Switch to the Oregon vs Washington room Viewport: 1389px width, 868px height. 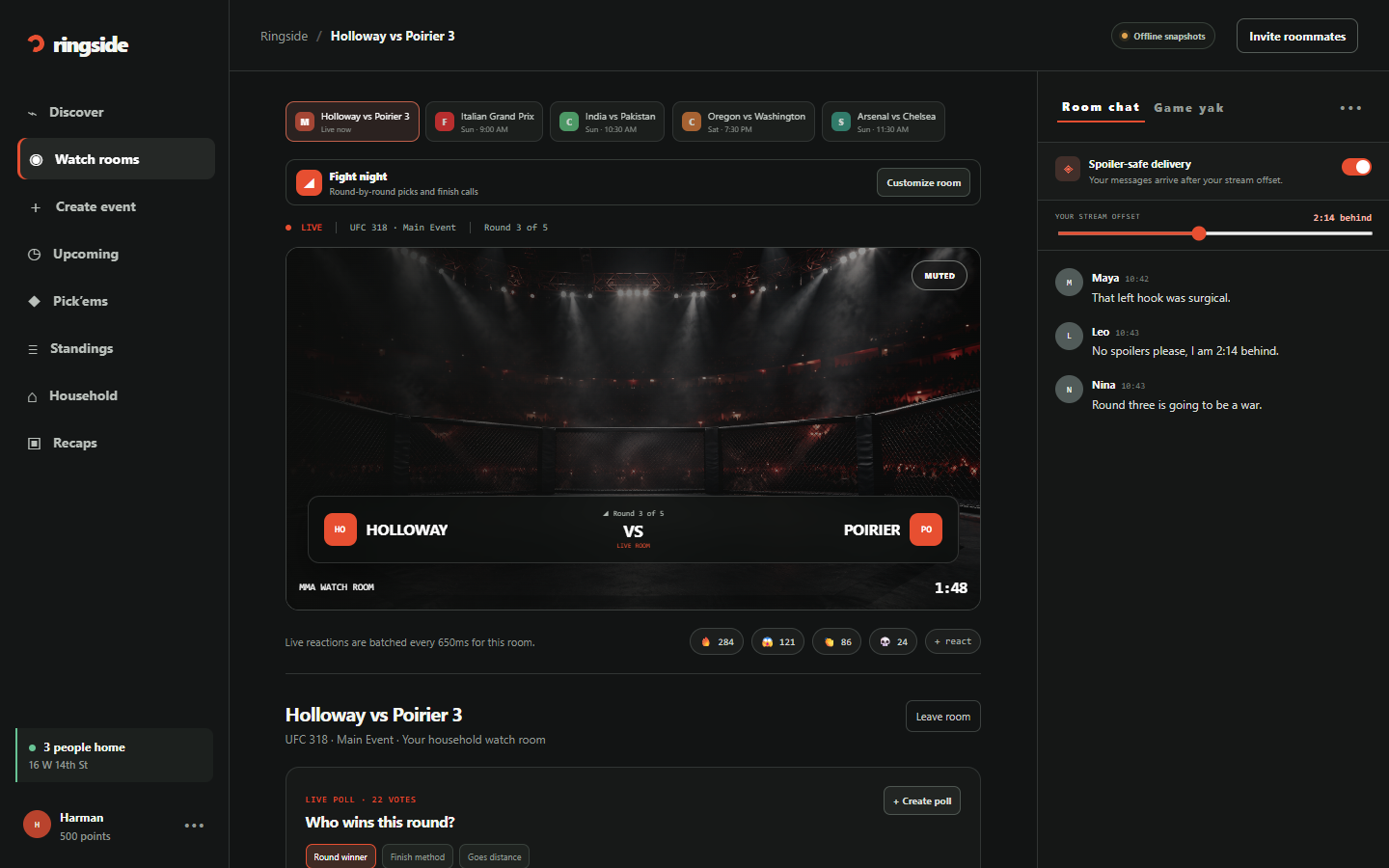pyautogui.click(x=744, y=122)
